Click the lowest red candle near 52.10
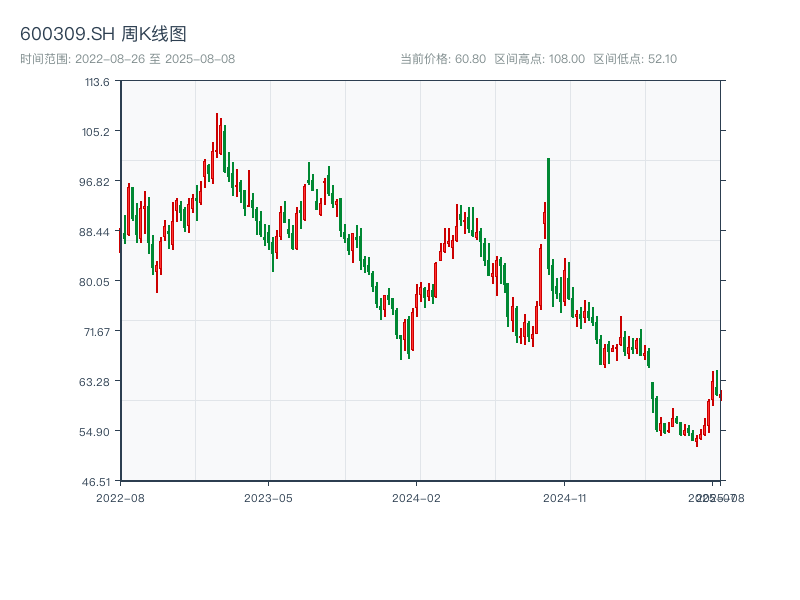The width and height of the screenshot is (800, 600). 697,441
